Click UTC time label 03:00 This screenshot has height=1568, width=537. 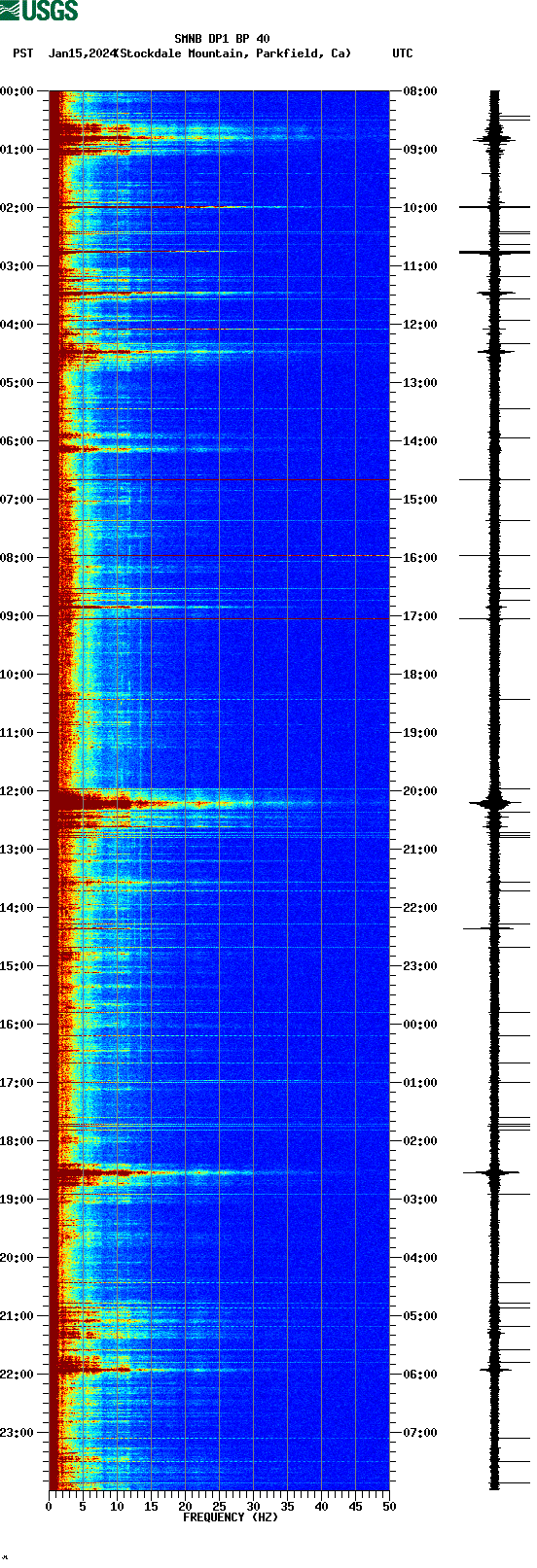click(x=420, y=1200)
